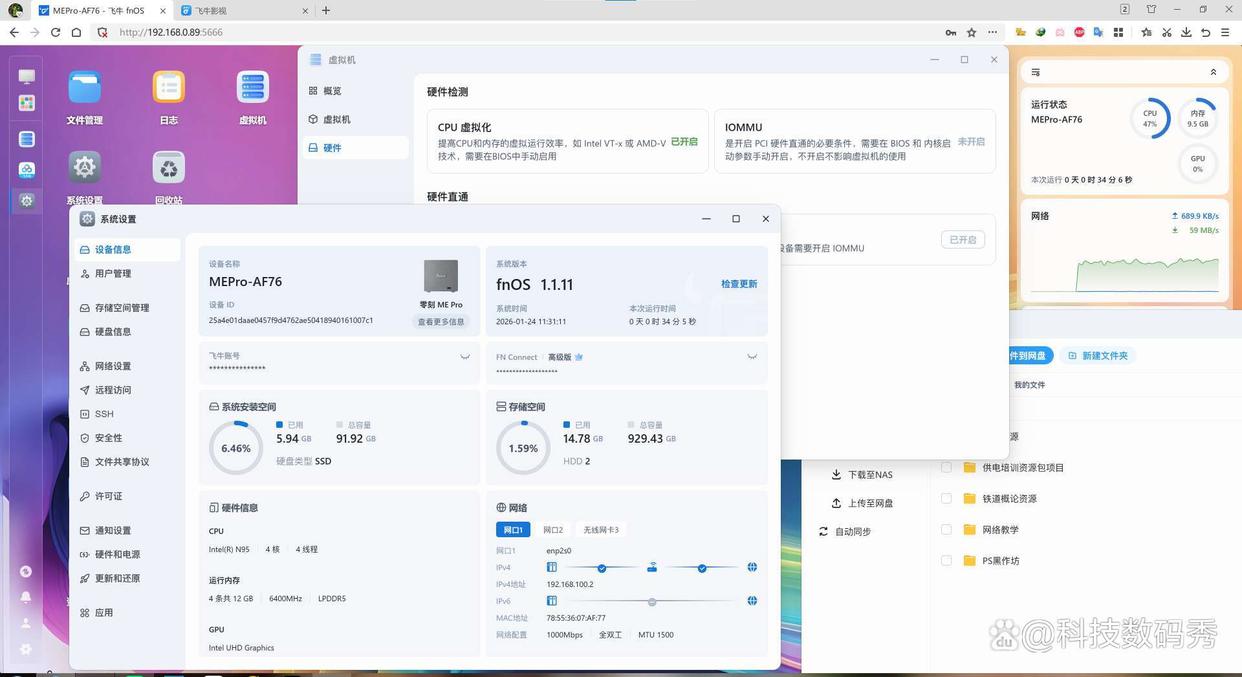Open a new browser tab
1242x677 pixels.
(x=326, y=10)
